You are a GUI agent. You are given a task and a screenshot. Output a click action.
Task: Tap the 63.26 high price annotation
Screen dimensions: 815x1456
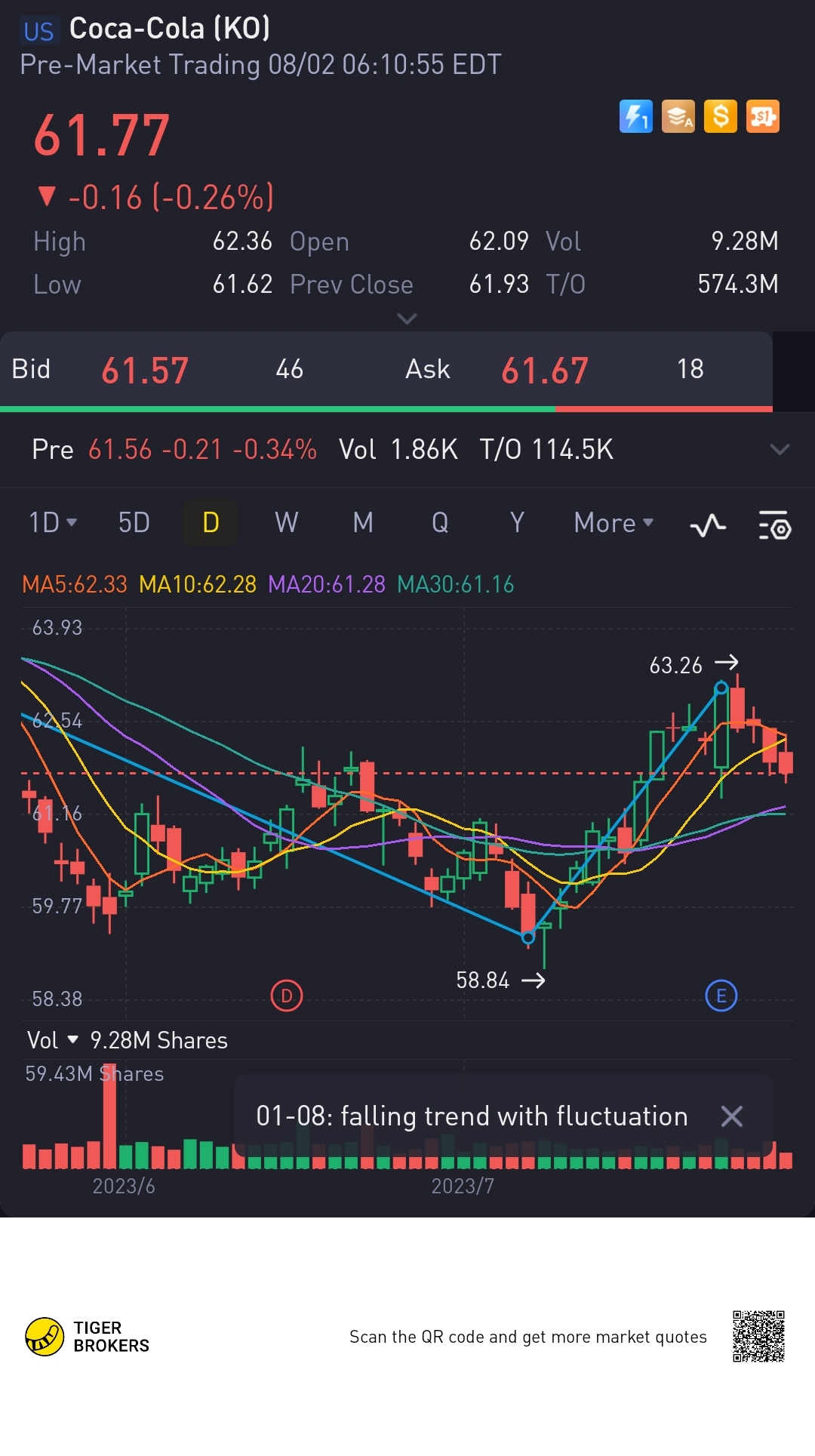pyautogui.click(x=676, y=666)
